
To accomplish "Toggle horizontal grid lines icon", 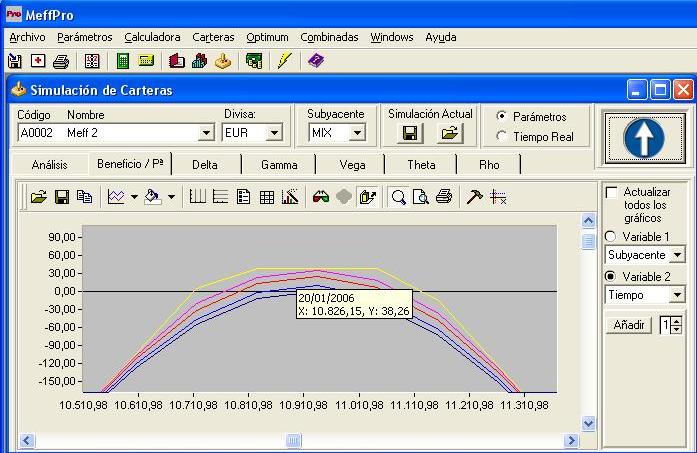I will pos(220,196).
